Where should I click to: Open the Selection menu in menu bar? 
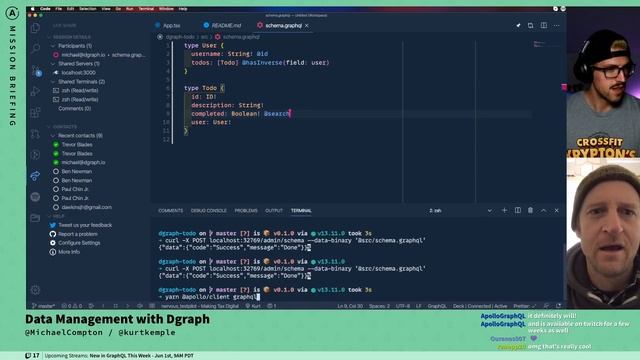coord(88,9)
